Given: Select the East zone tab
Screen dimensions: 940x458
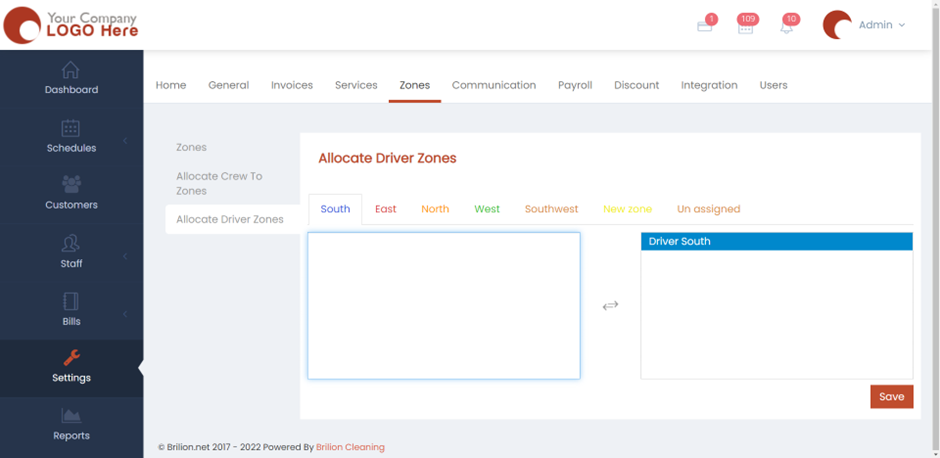Looking at the screenshot, I should point(385,209).
